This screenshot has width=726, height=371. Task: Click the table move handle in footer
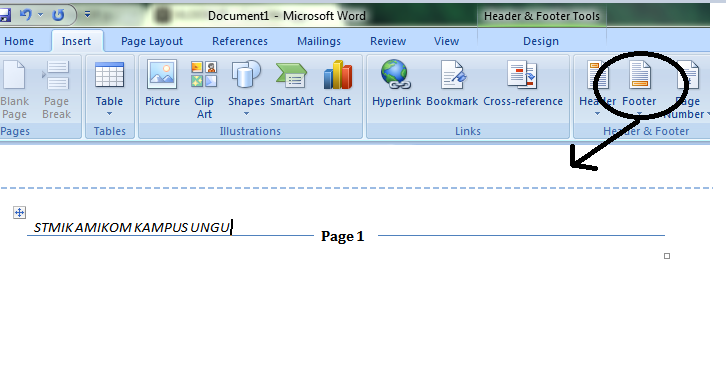(19, 213)
